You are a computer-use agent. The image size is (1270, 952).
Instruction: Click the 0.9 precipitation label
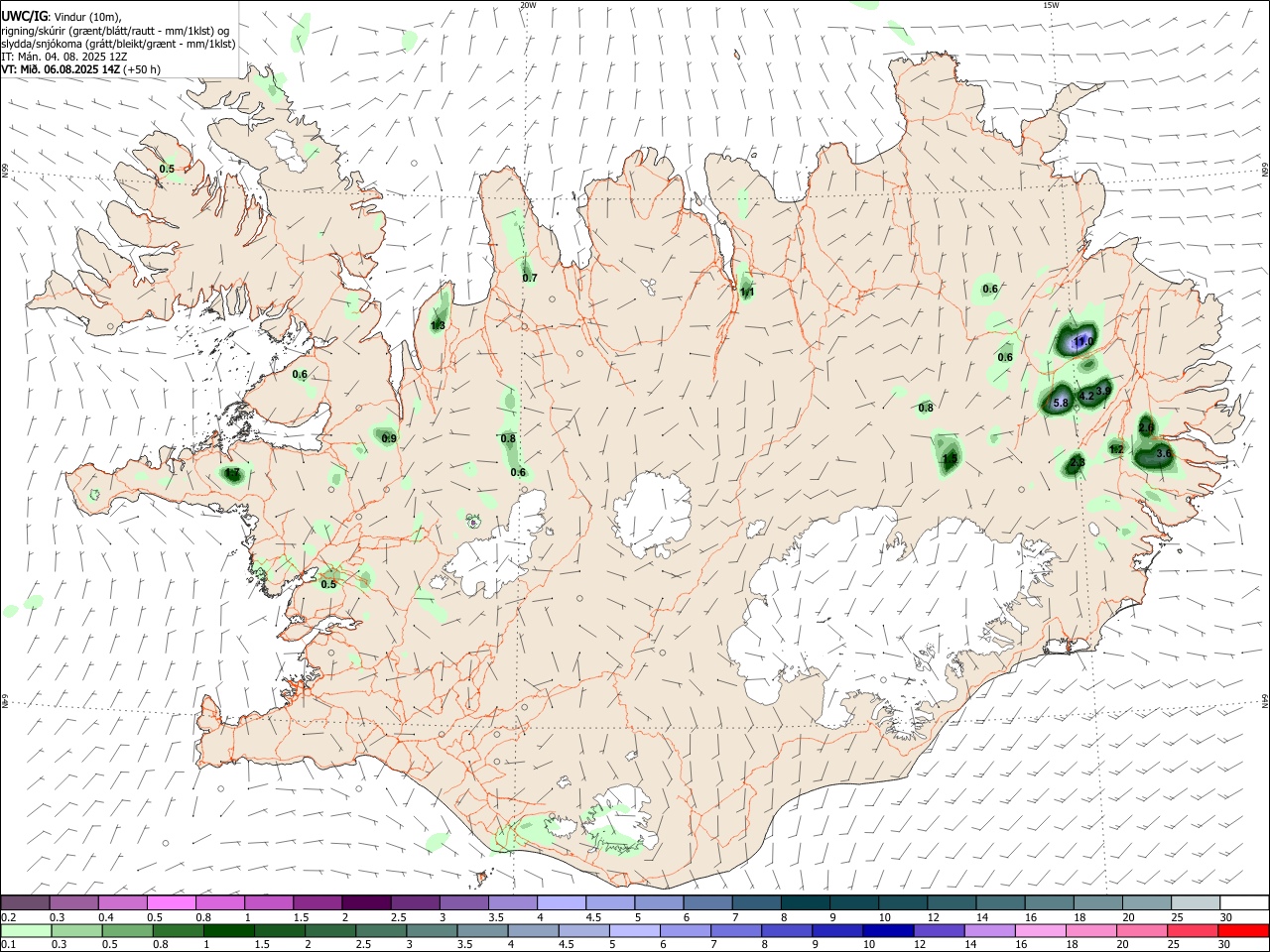tap(389, 438)
